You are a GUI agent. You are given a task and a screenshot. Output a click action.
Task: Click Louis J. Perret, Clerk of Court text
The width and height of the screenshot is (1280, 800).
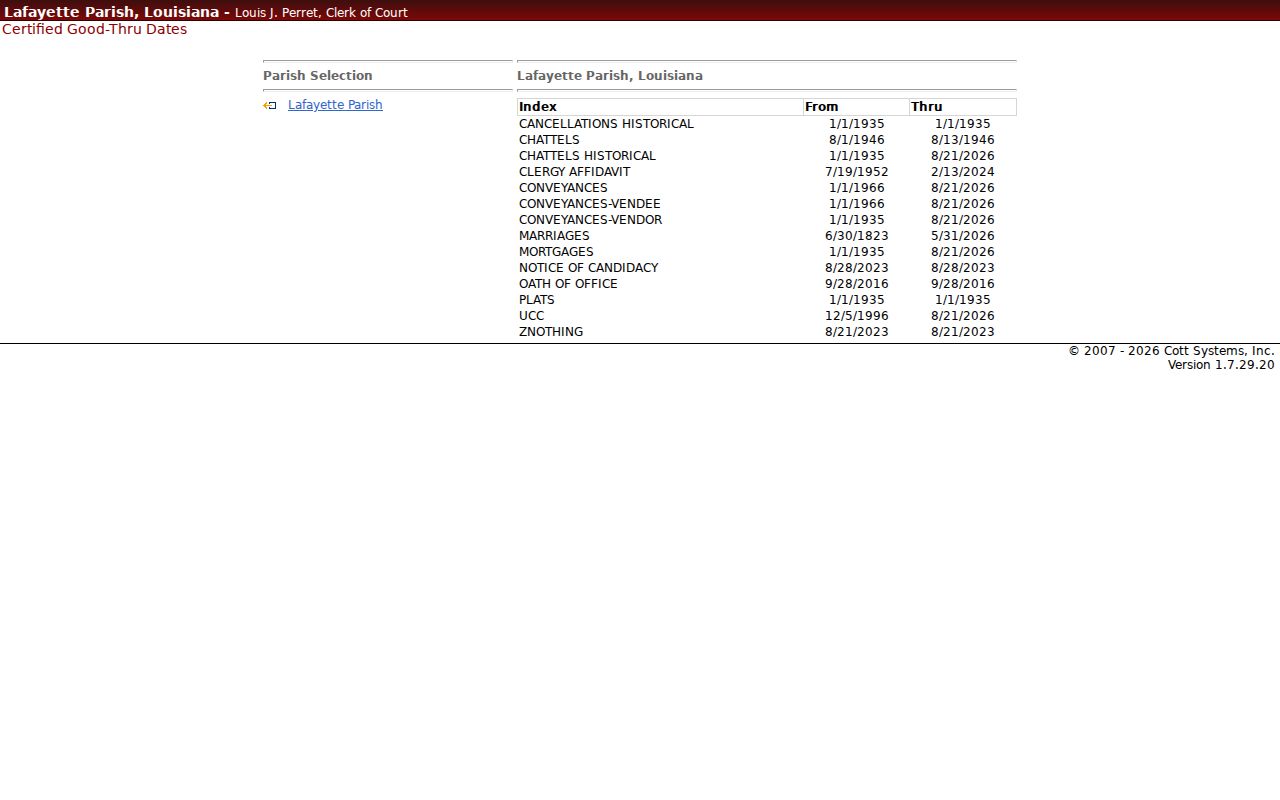pos(321,13)
